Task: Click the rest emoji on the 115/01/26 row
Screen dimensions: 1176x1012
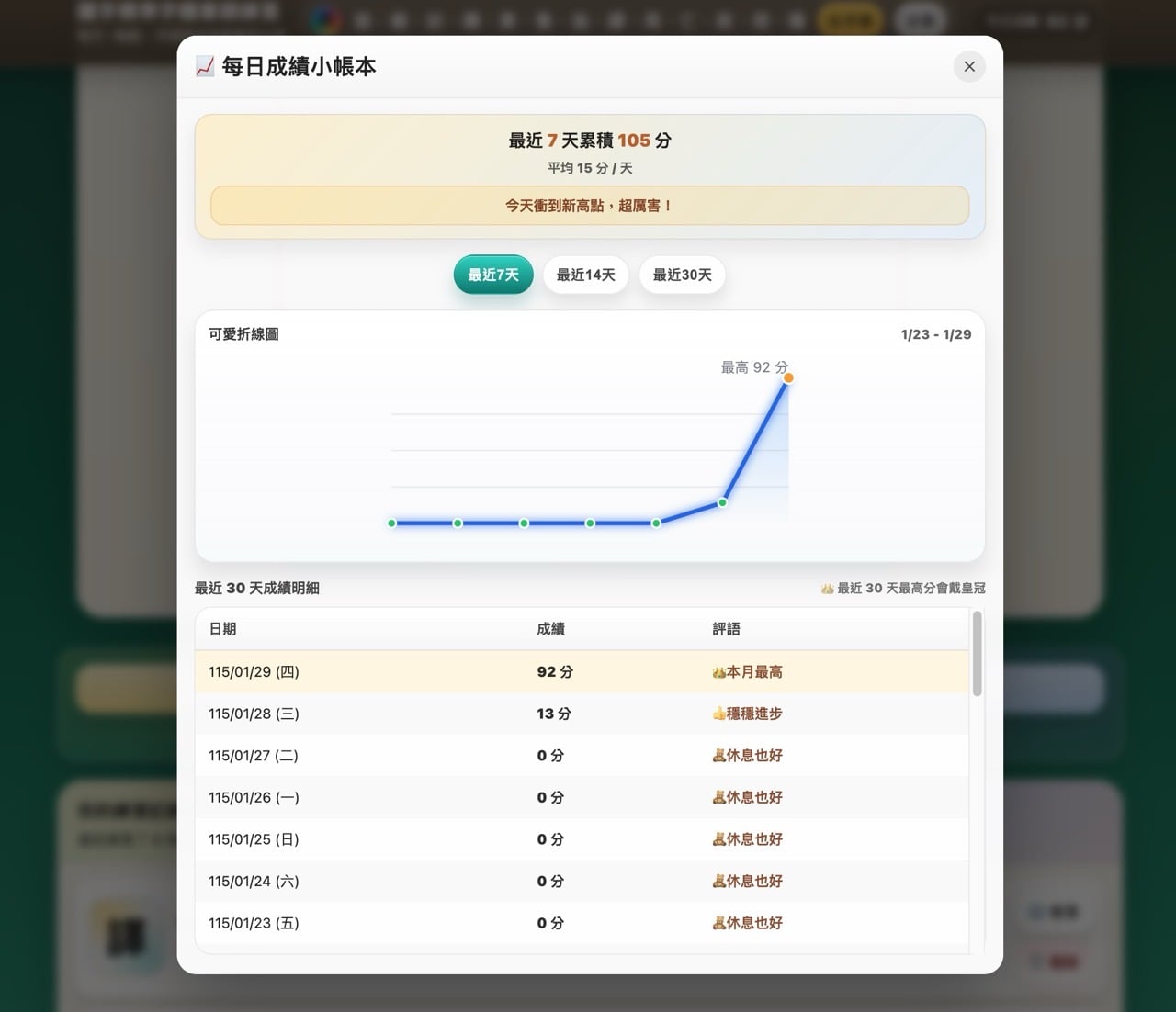Action: [x=718, y=797]
